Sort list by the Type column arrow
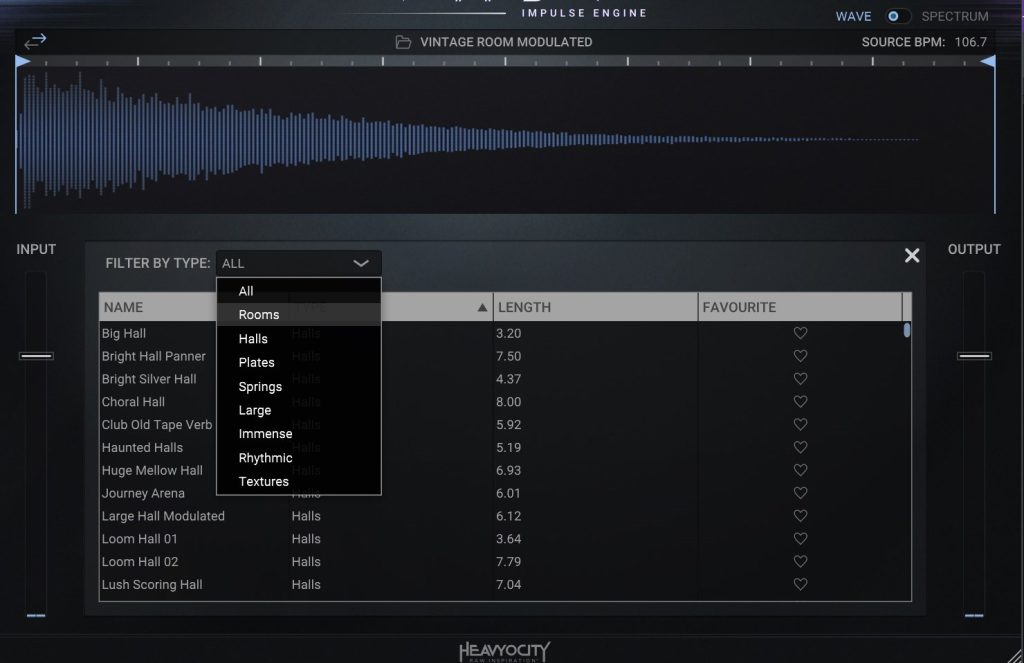This screenshot has width=1024, height=663. tap(483, 308)
